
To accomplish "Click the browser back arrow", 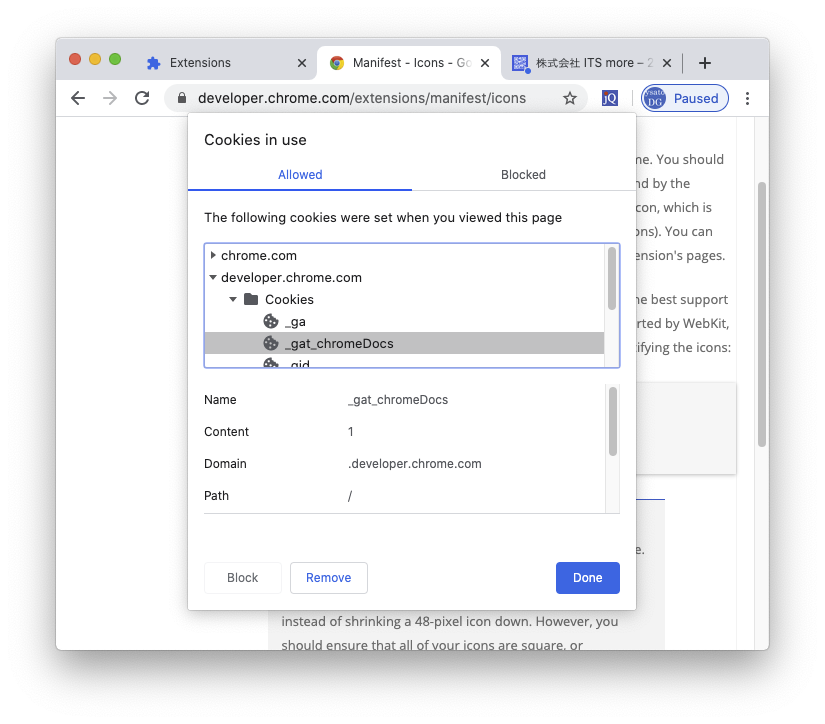I will pos(78,98).
